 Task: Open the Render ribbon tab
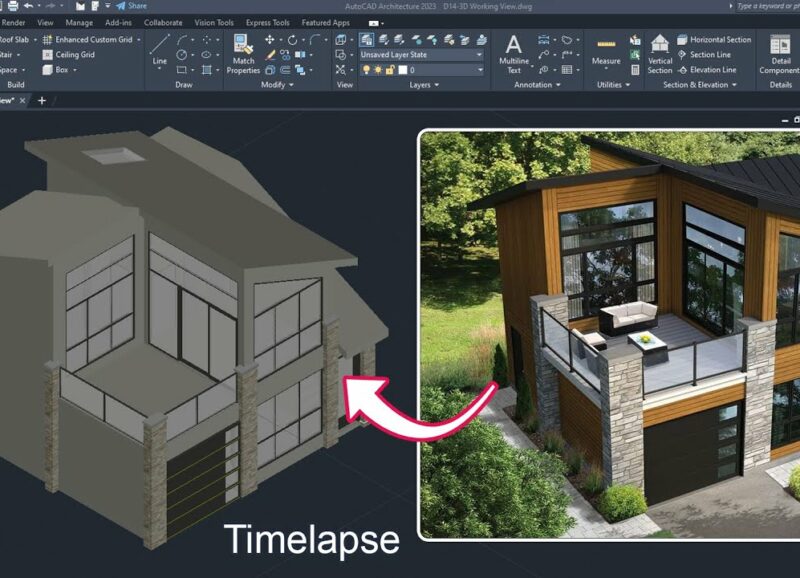(x=13, y=22)
